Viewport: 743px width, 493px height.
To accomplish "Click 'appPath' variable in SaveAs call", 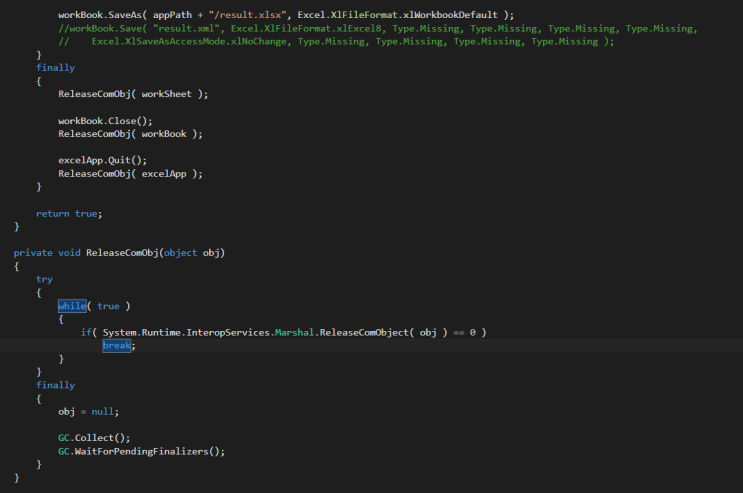I will pyautogui.click(x=172, y=15).
